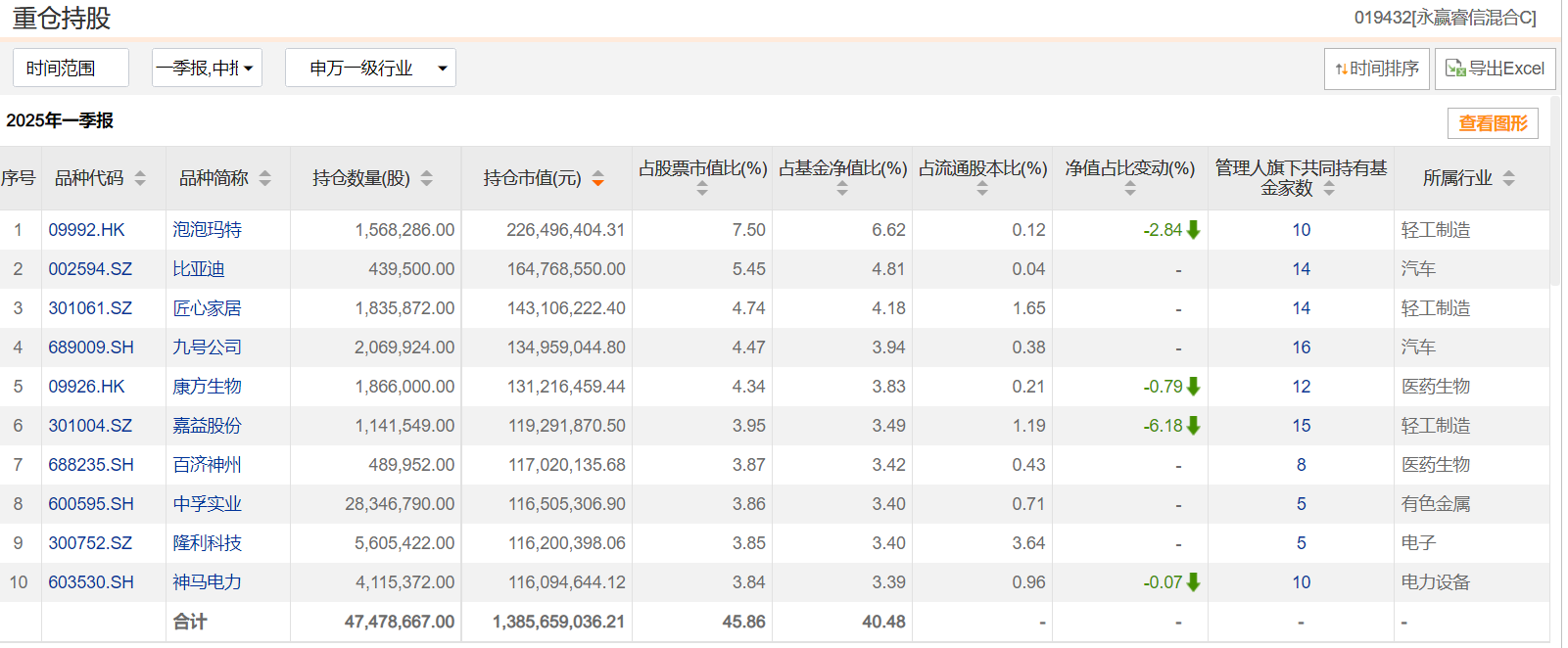Open stock code 689009.SH link

pyautogui.click(x=91, y=347)
